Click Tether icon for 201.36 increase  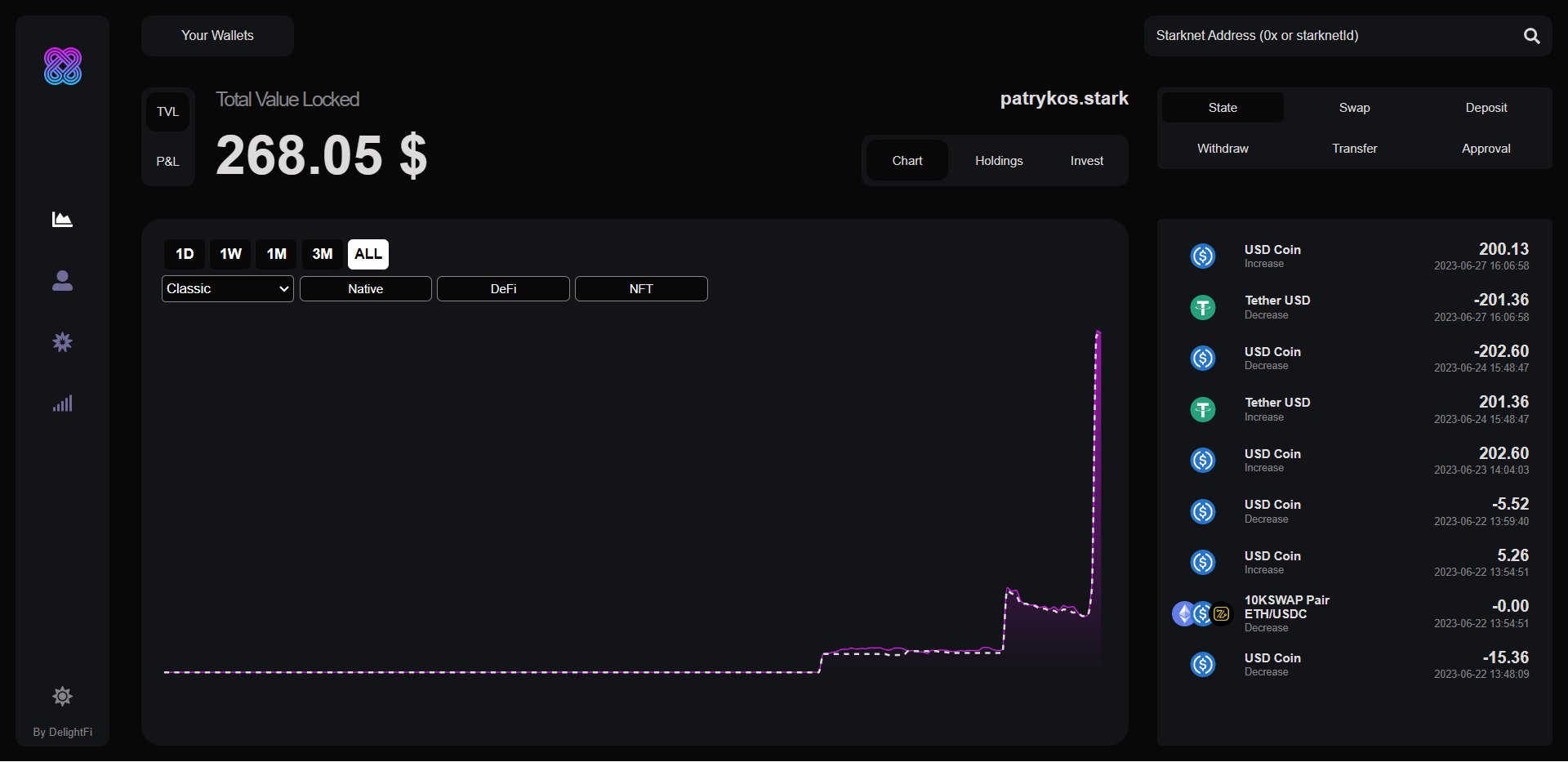pos(1203,409)
